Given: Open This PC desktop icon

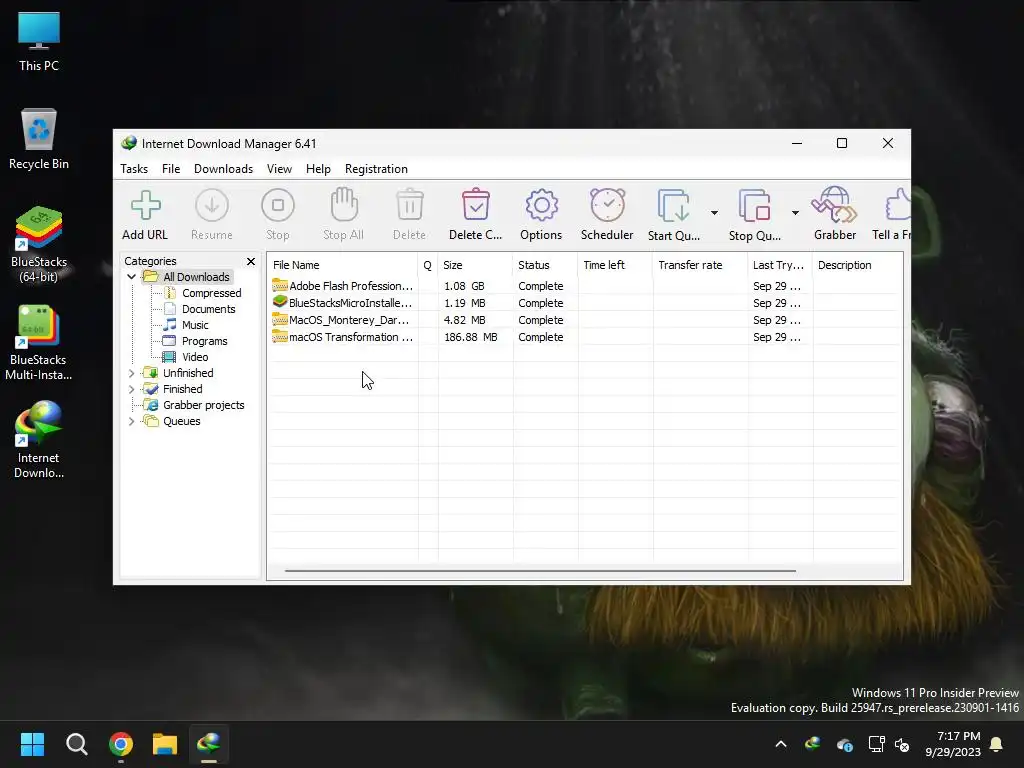Looking at the screenshot, I should coord(39,41).
